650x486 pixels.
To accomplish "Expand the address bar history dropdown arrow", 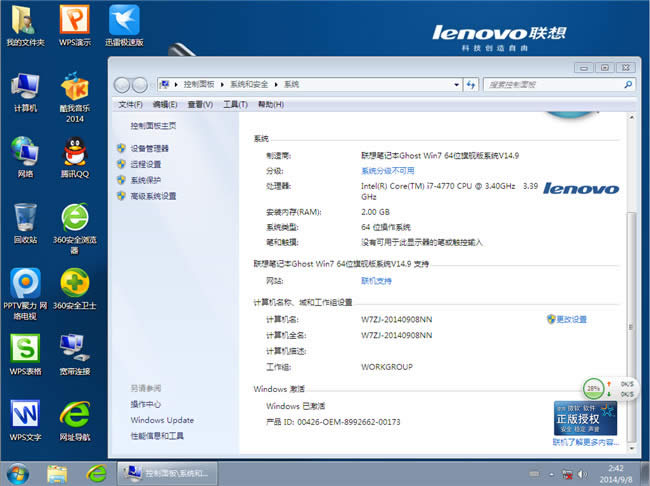I will pyautogui.click(x=456, y=85).
